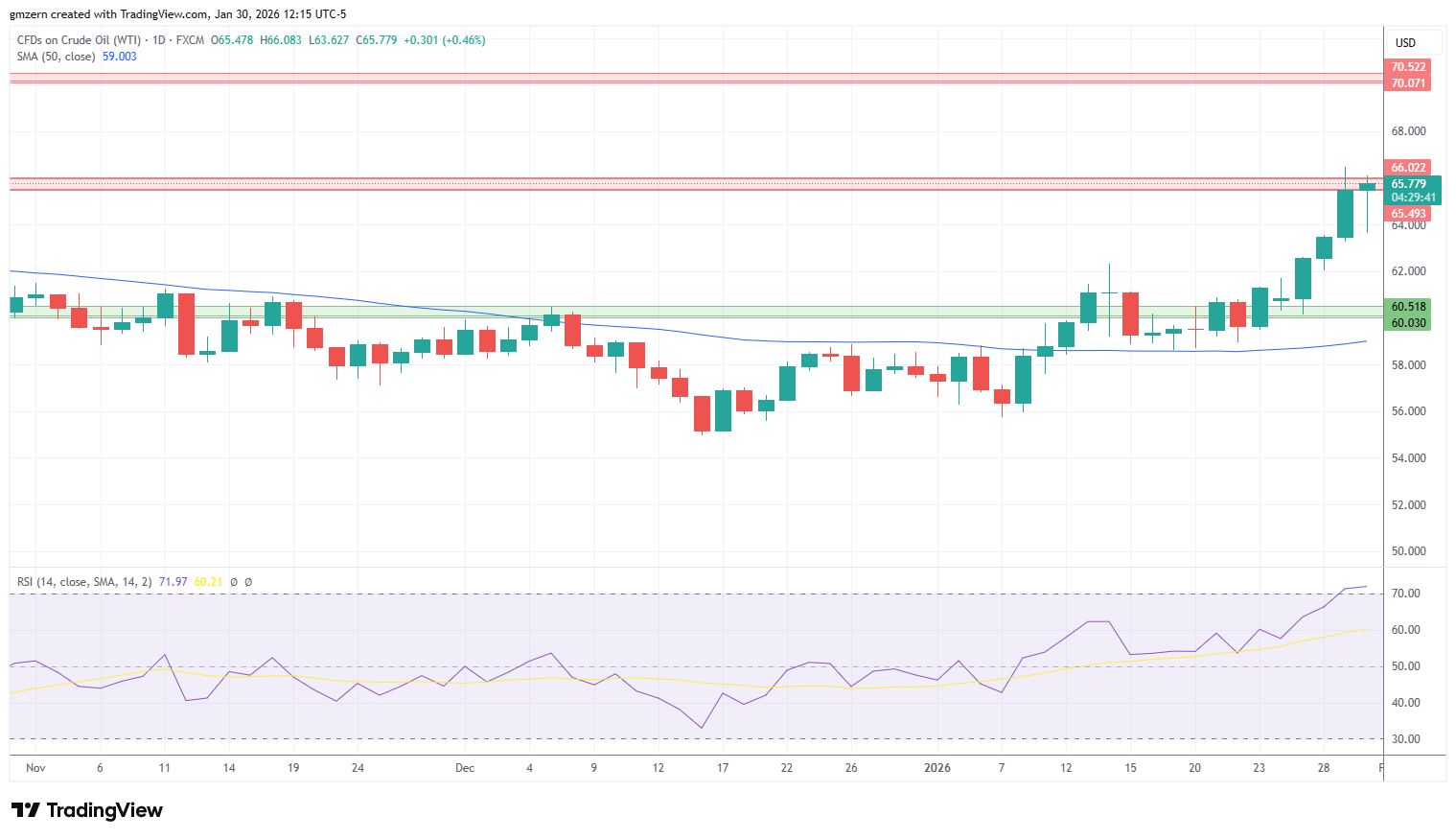The height and width of the screenshot is (839, 1456).
Task: Click the 30.00 RSI axis level
Action: 1406,739
